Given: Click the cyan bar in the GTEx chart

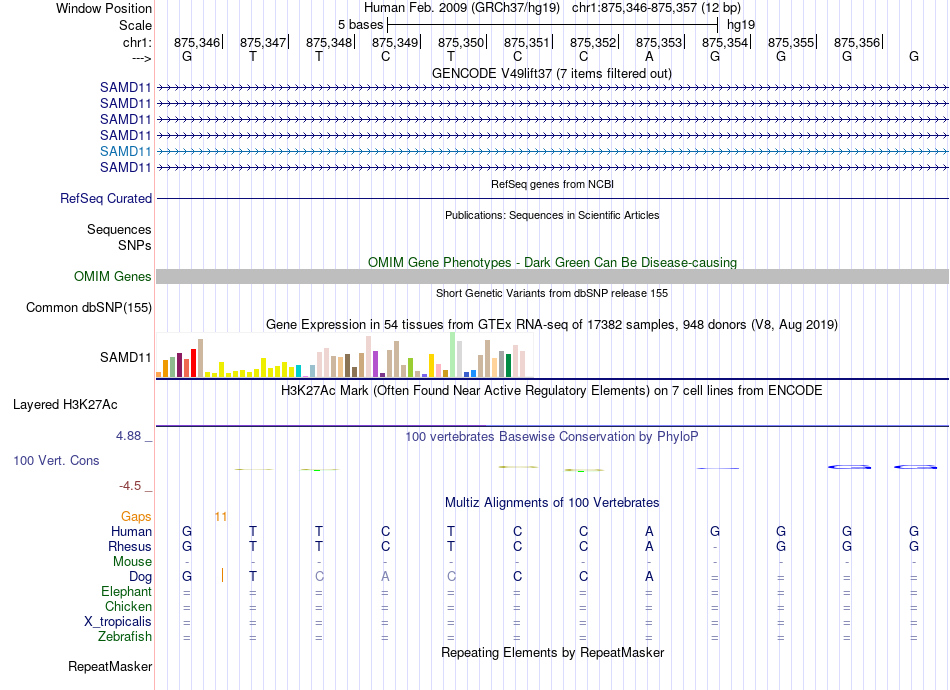Looking at the screenshot, I should pyautogui.click(x=298, y=371).
